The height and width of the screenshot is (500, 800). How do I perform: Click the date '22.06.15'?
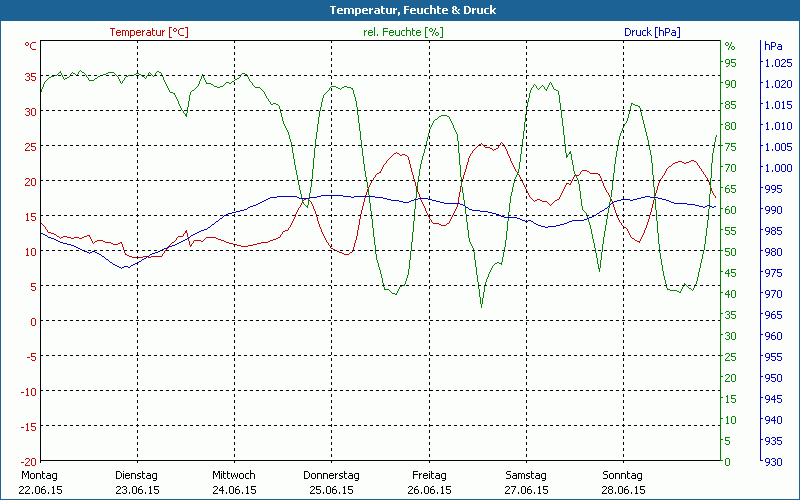coord(40,490)
